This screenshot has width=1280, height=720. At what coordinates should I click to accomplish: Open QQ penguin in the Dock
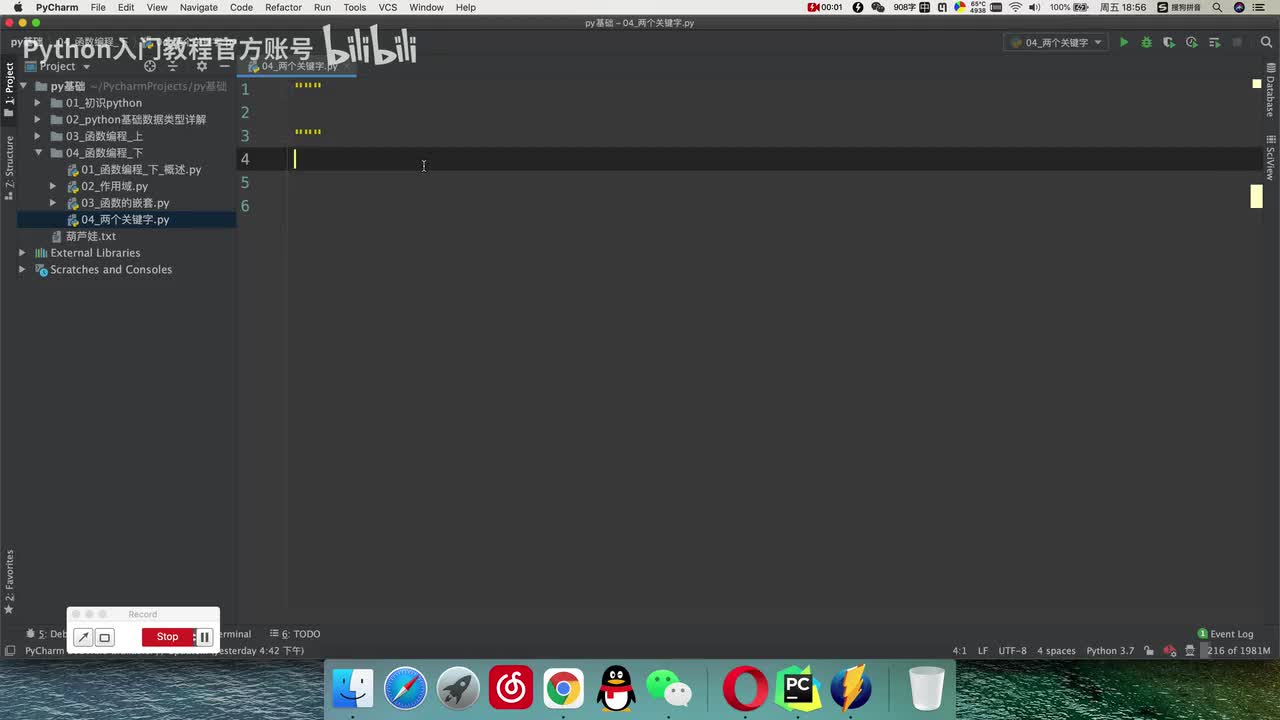[616, 689]
